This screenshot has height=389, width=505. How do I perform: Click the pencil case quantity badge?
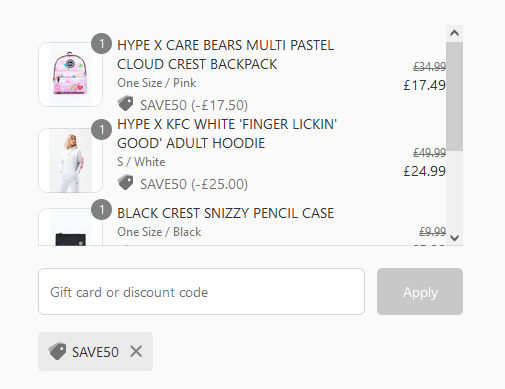101,210
